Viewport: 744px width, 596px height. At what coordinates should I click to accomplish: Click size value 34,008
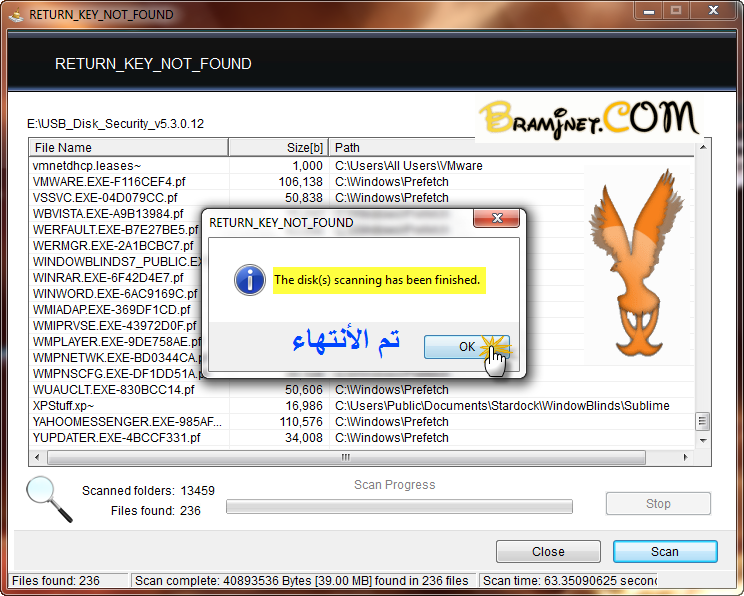click(304, 438)
